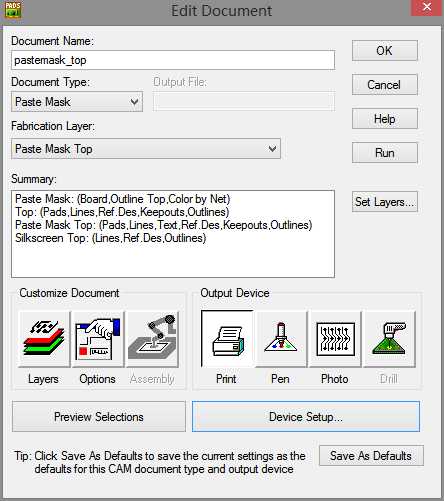
Task: Expand the Fabrication Layer dropdown
Action: coord(146,149)
